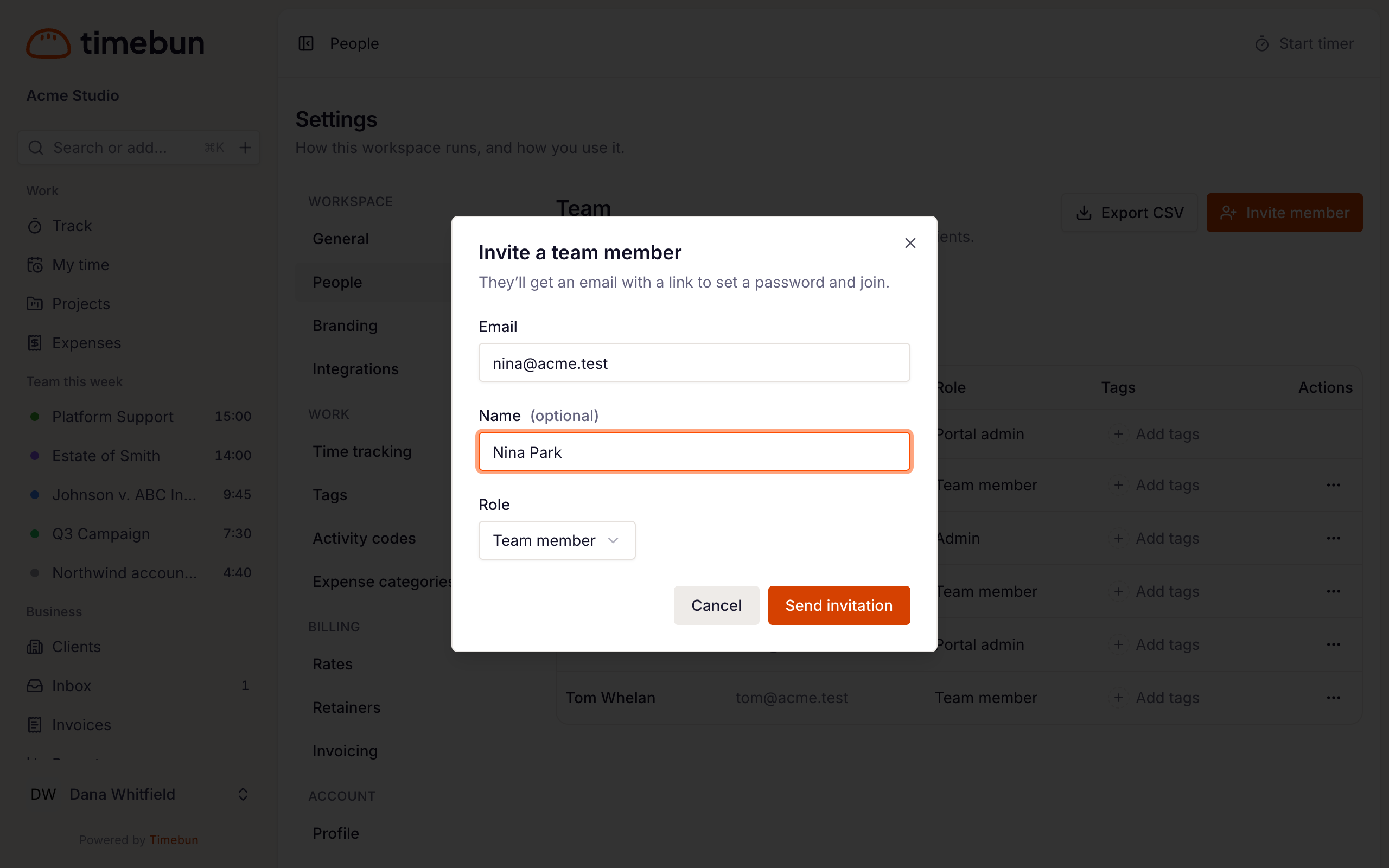Open Inbox in the sidebar

tap(138, 686)
